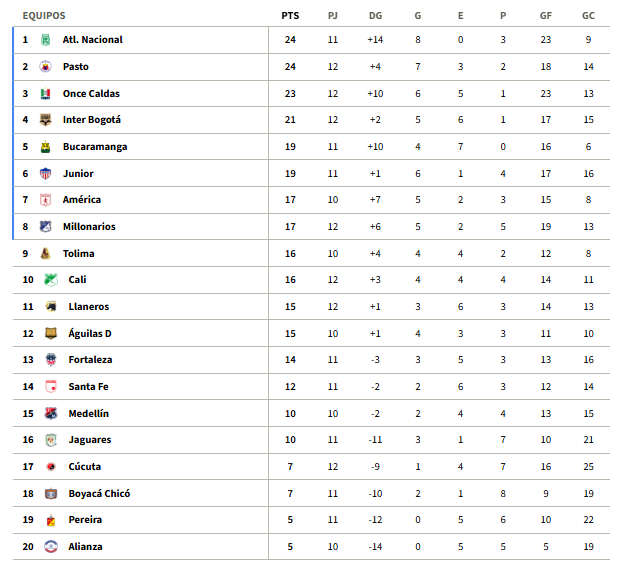Select the Águilas D team name
The width and height of the screenshot is (626, 567).
pyautogui.click(x=89, y=334)
